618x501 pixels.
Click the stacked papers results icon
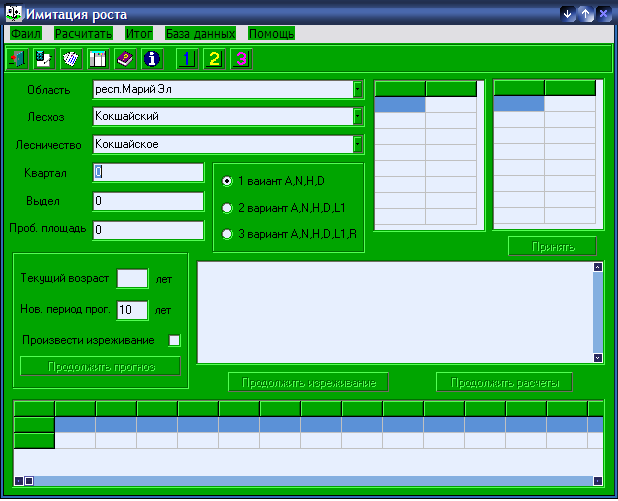(71, 59)
